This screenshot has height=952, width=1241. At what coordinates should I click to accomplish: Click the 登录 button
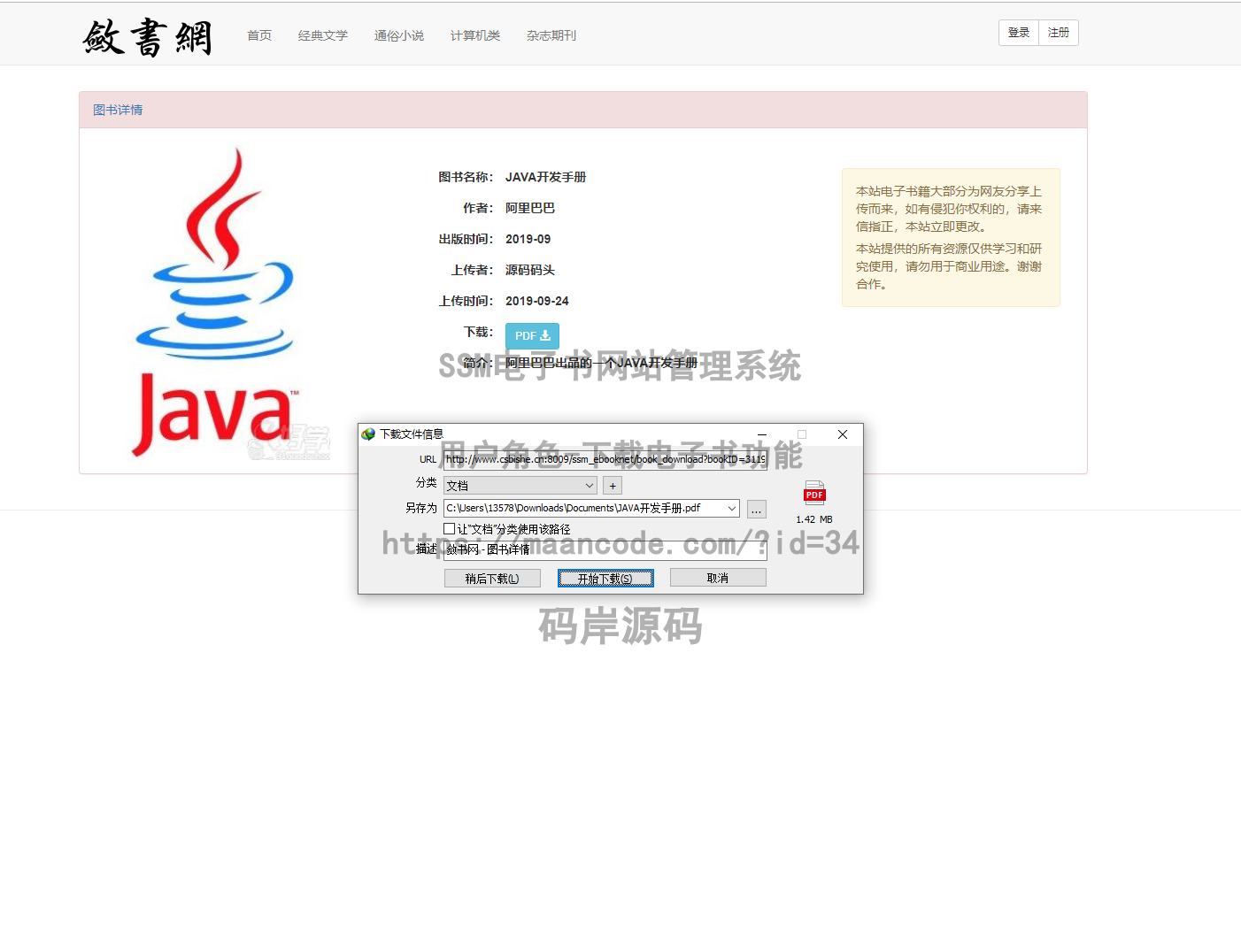click(x=1019, y=33)
